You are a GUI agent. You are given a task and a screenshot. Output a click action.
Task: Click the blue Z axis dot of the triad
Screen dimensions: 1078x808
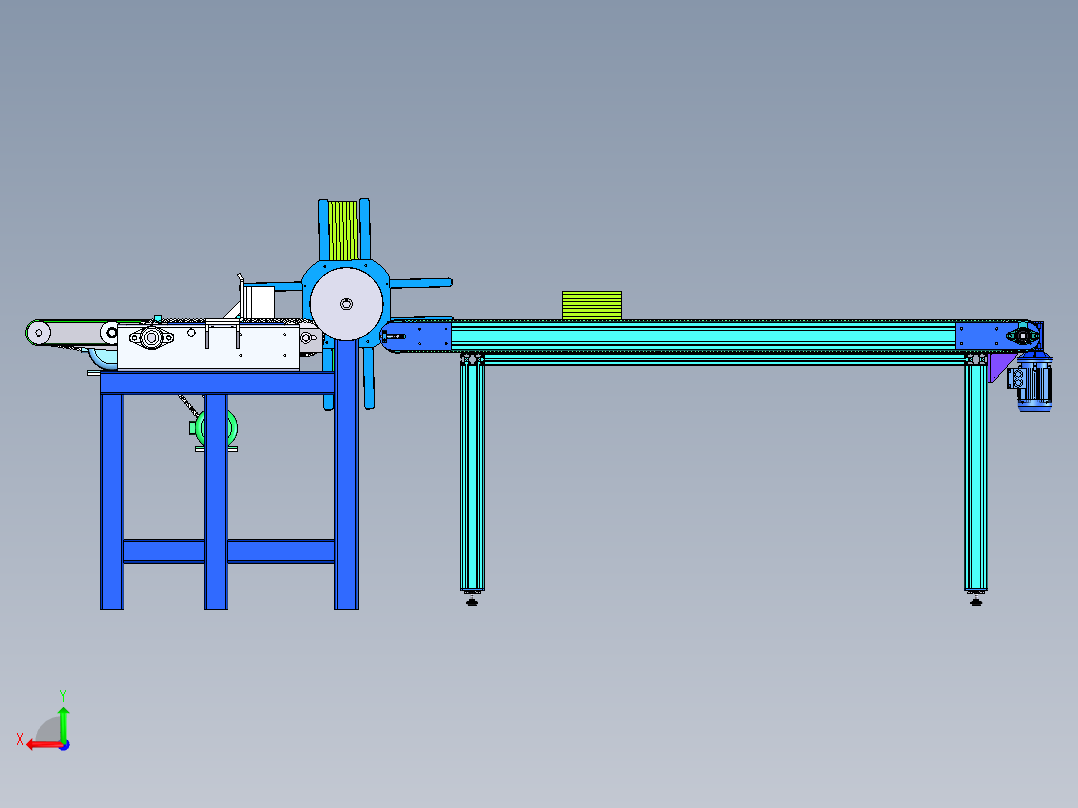pos(64,745)
